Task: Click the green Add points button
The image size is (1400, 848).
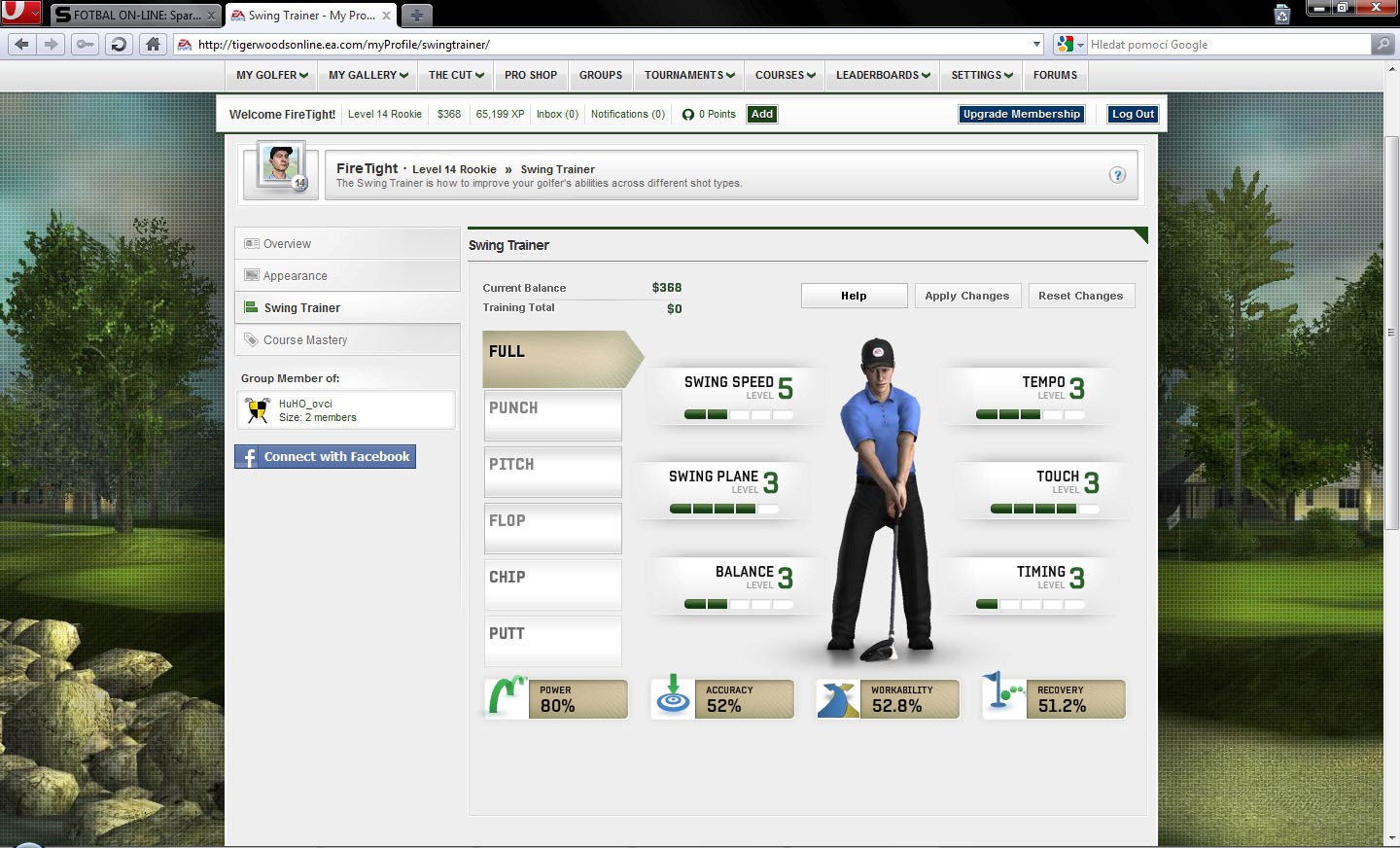Action: tap(762, 114)
